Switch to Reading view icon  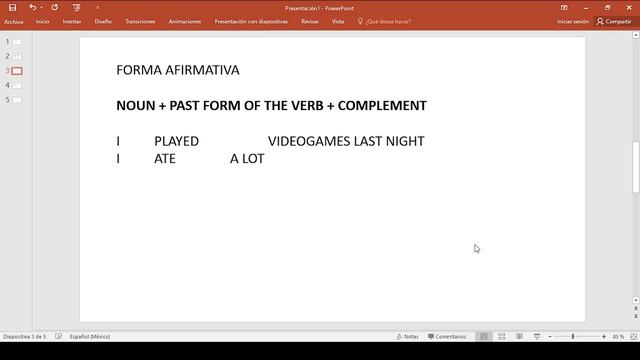[519, 336]
